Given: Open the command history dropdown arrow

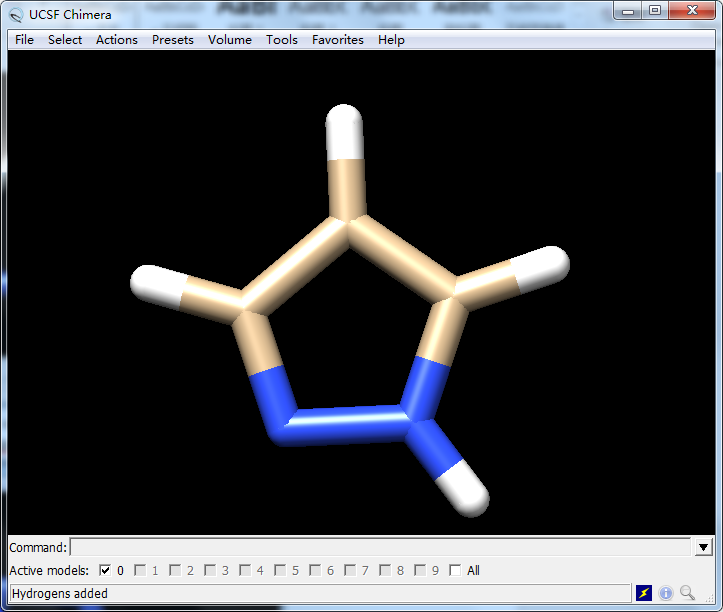Looking at the screenshot, I should pyautogui.click(x=703, y=547).
